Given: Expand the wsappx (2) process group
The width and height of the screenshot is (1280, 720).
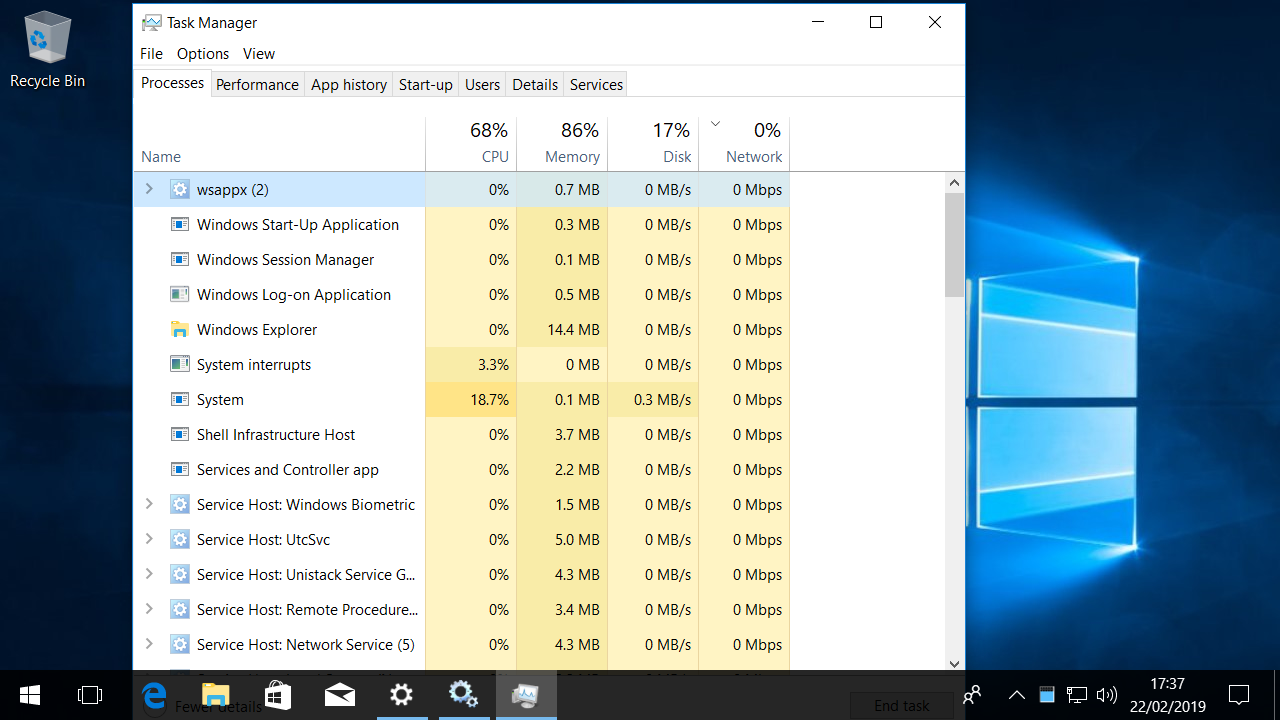Looking at the screenshot, I should pyautogui.click(x=149, y=189).
